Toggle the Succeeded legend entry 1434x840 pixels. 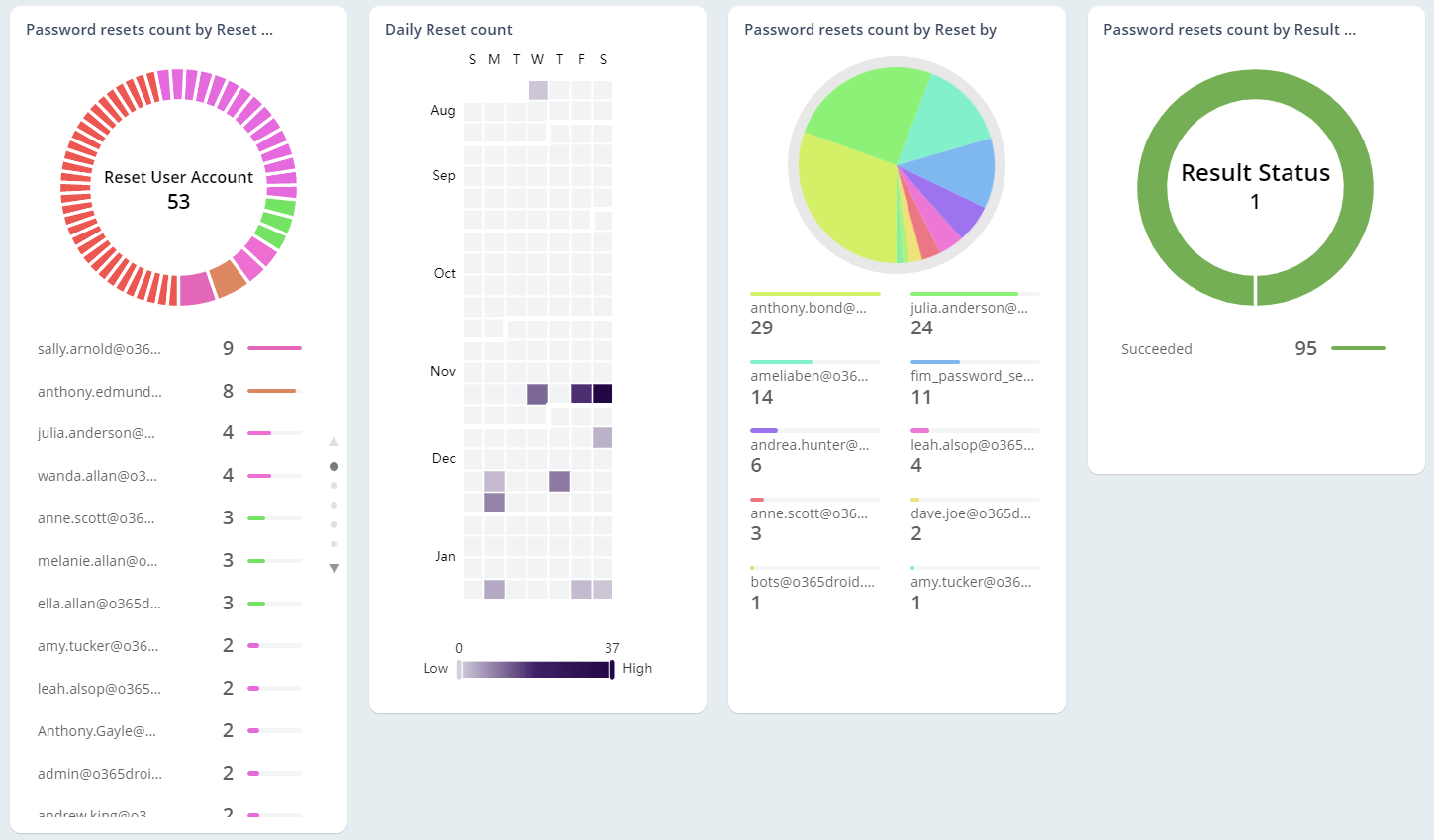[x=1156, y=349]
